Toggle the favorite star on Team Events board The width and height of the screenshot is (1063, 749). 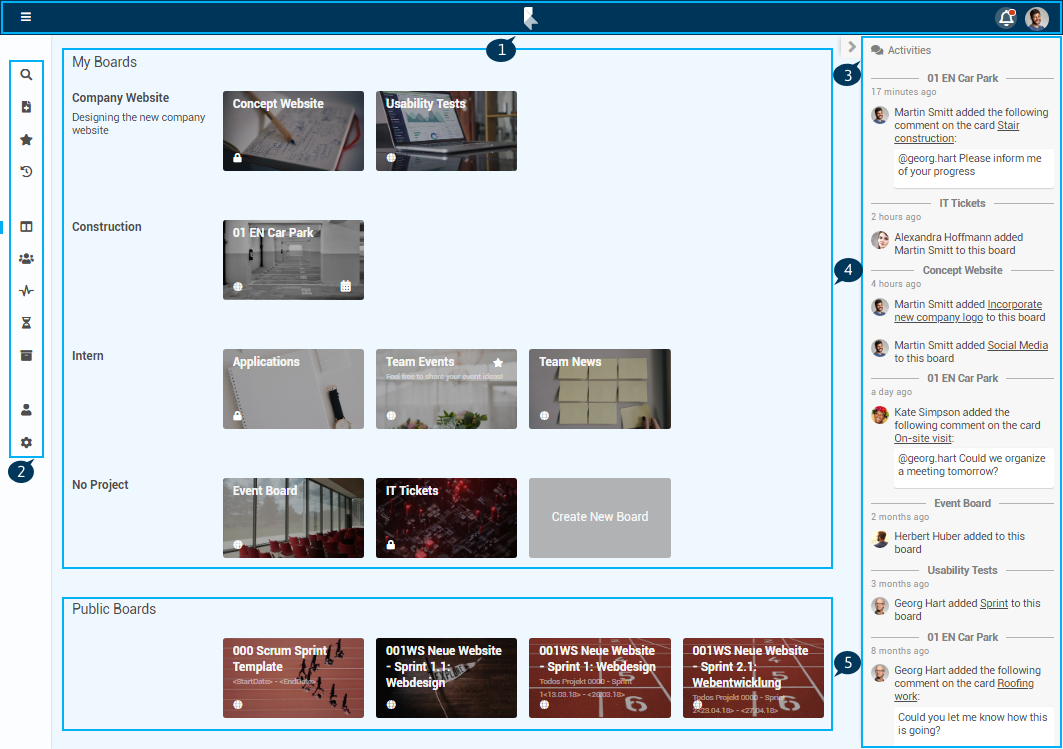[x=498, y=362]
